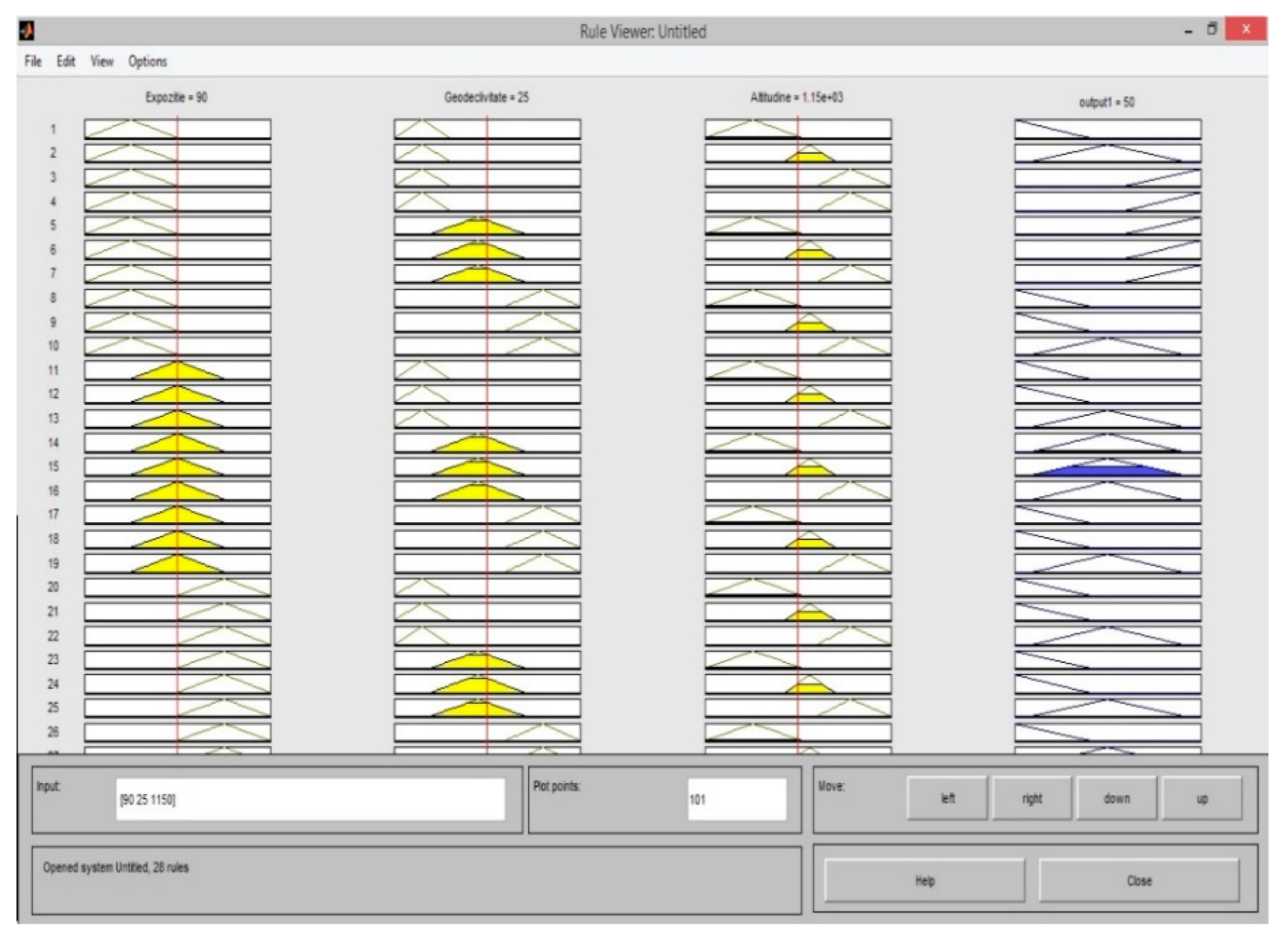Minimize the Rule Viewer window
Viewport: 1288px width, 940px height.
(1188, 32)
